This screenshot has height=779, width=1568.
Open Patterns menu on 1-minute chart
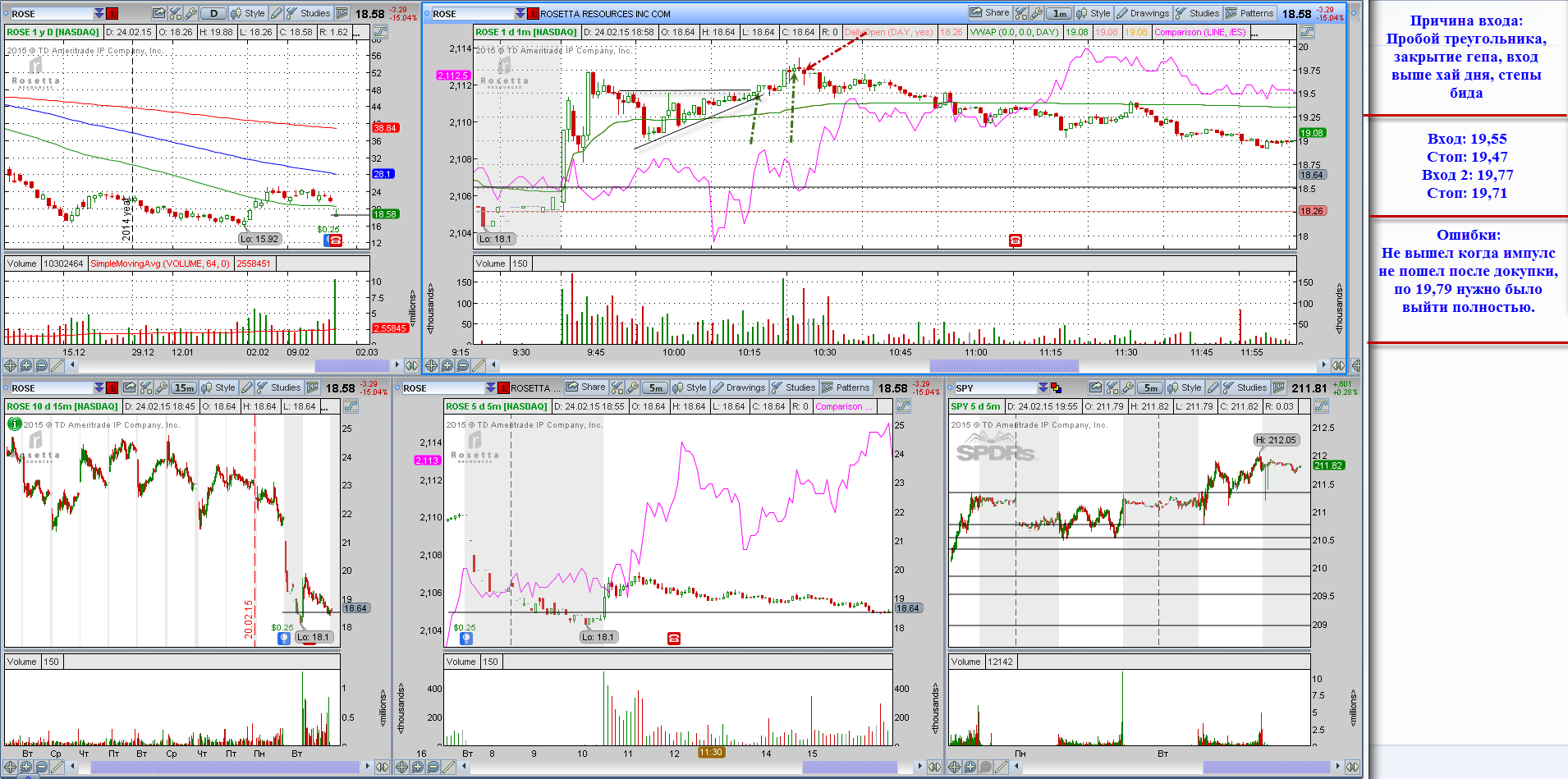pyautogui.click(x=1250, y=13)
